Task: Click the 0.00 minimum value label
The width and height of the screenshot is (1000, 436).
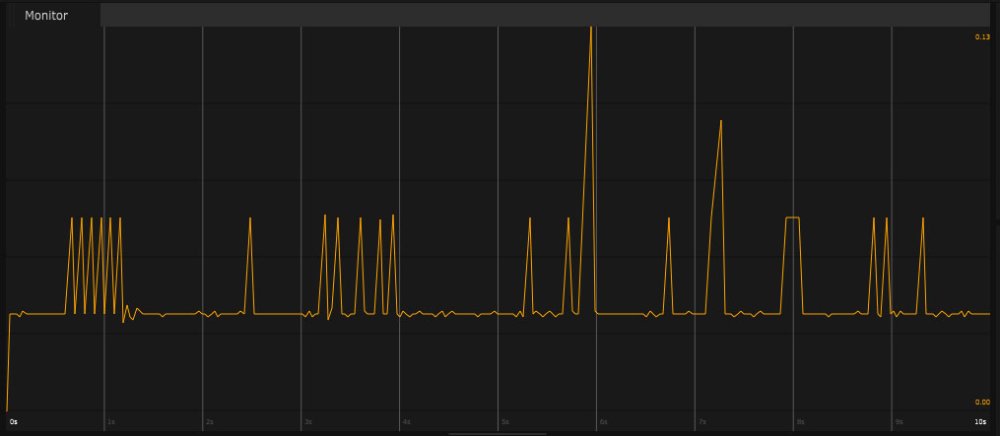Action: (x=981, y=402)
